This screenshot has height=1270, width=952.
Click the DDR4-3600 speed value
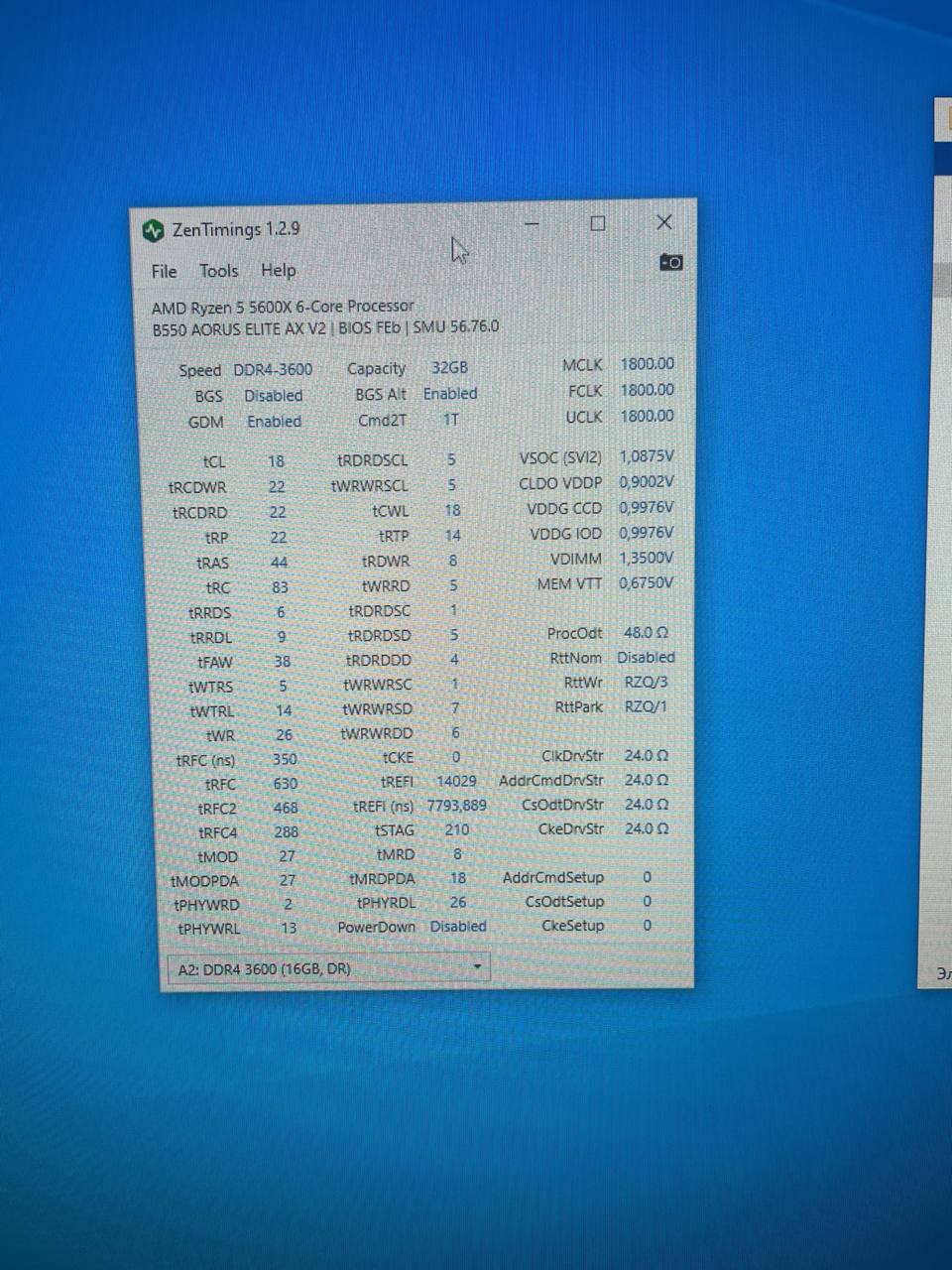coord(273,369)
